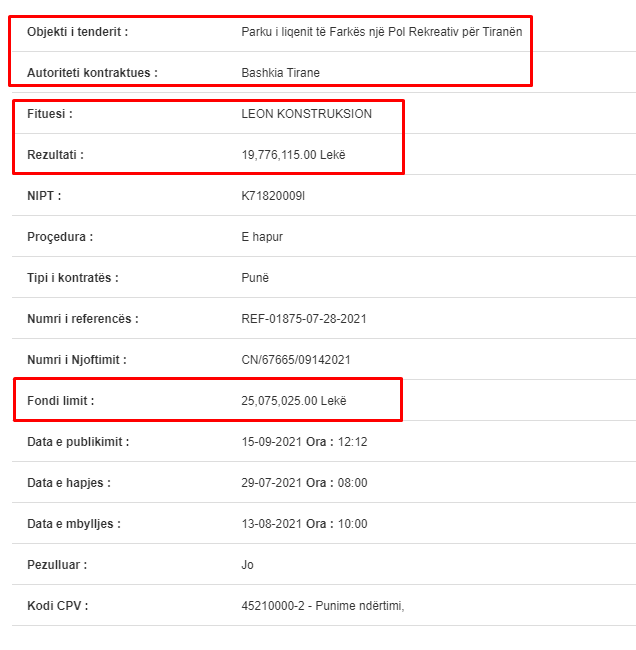This screenshot has height=650, width=636.
Task: Select the 'Kodi CPV' label
Action: pyautogui.click(x=58, y=606)
